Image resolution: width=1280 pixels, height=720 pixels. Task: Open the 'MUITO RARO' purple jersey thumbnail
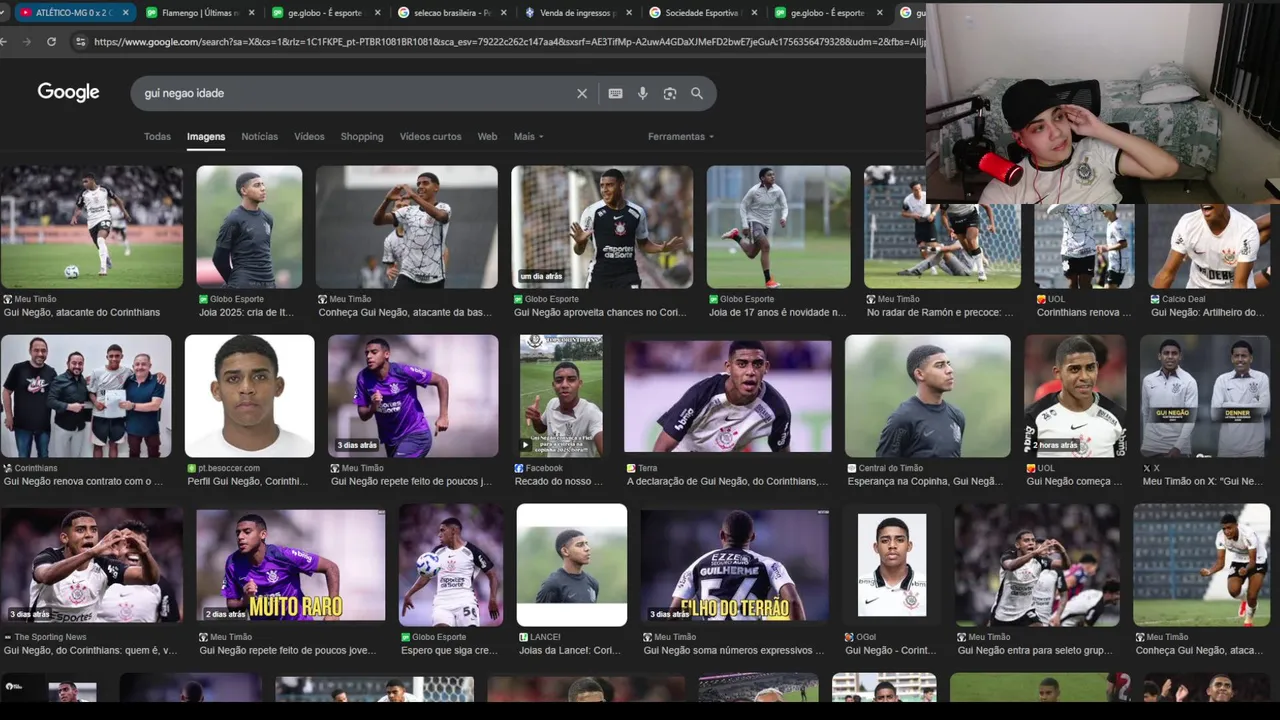click(290, 565)
